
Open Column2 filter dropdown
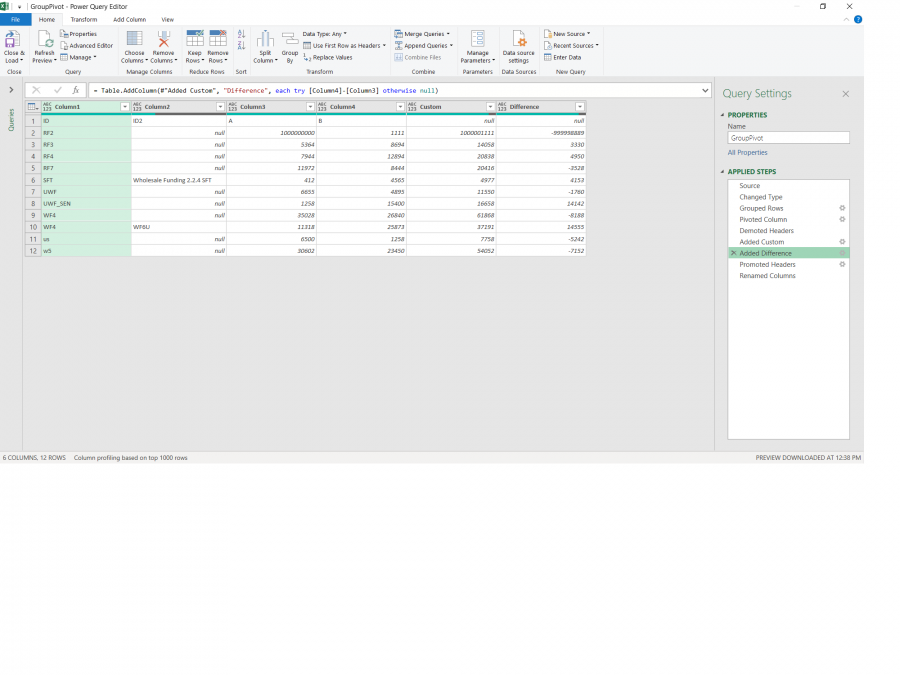pos(220,107)
